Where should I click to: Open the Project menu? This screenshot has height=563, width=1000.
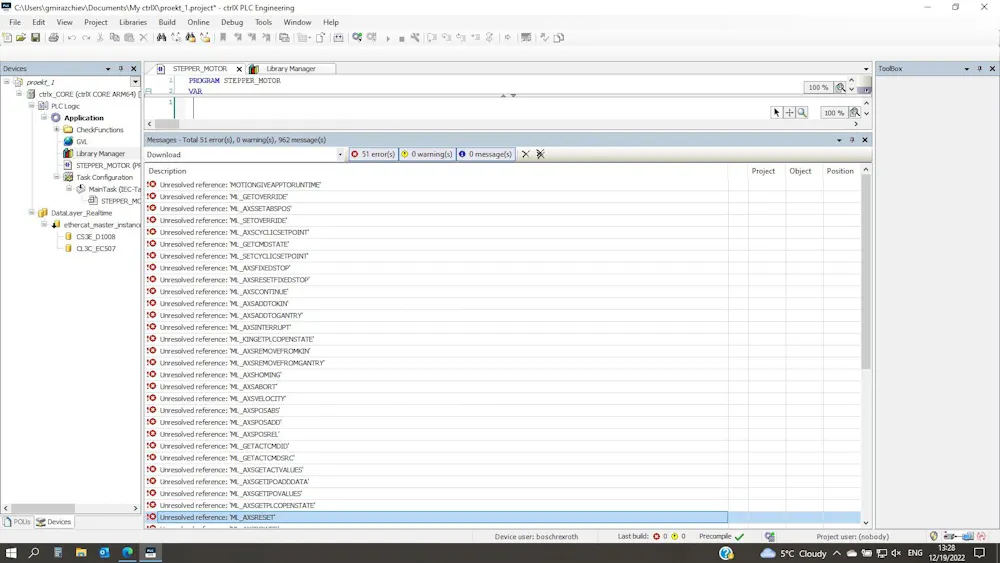click(96, 22)
